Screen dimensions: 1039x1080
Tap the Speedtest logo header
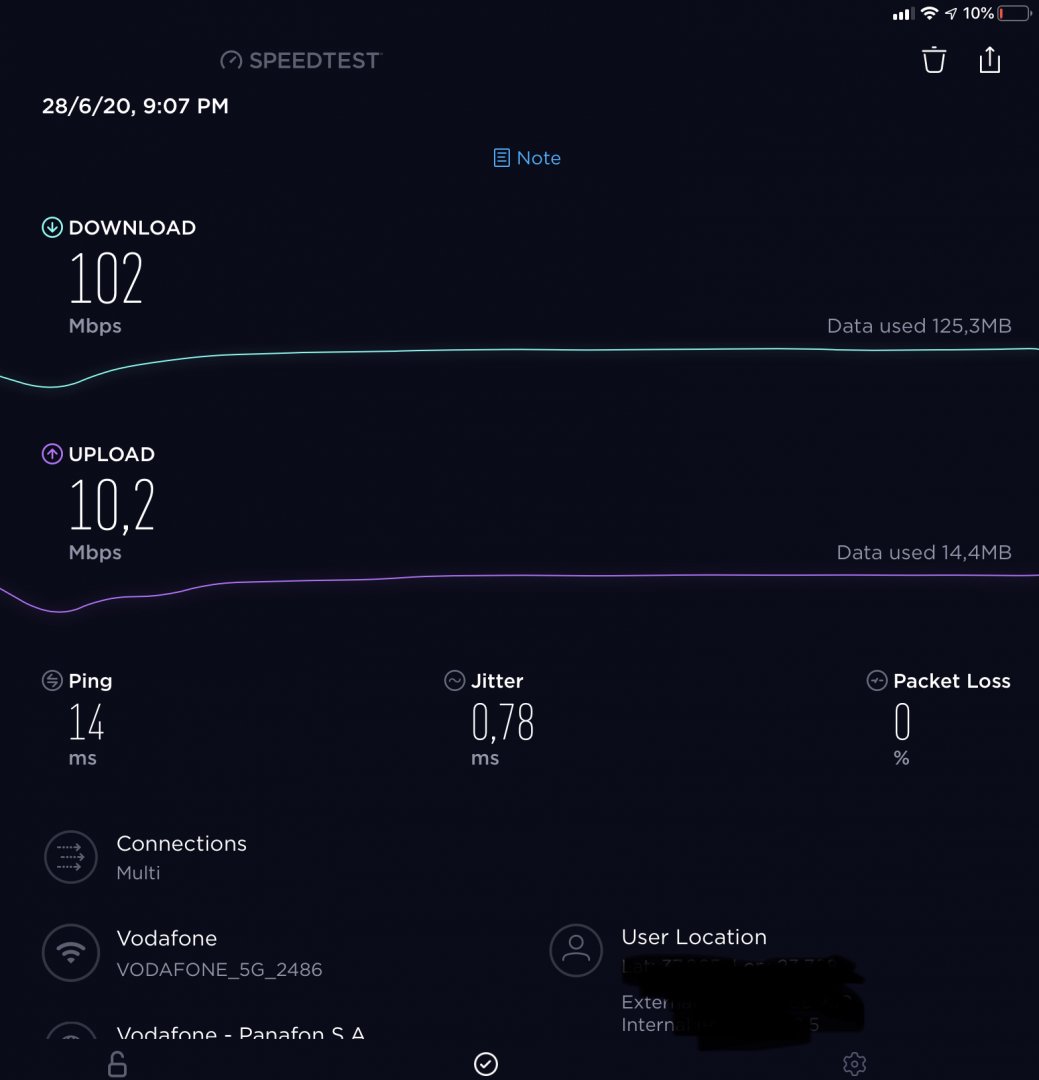pos(300,61)
